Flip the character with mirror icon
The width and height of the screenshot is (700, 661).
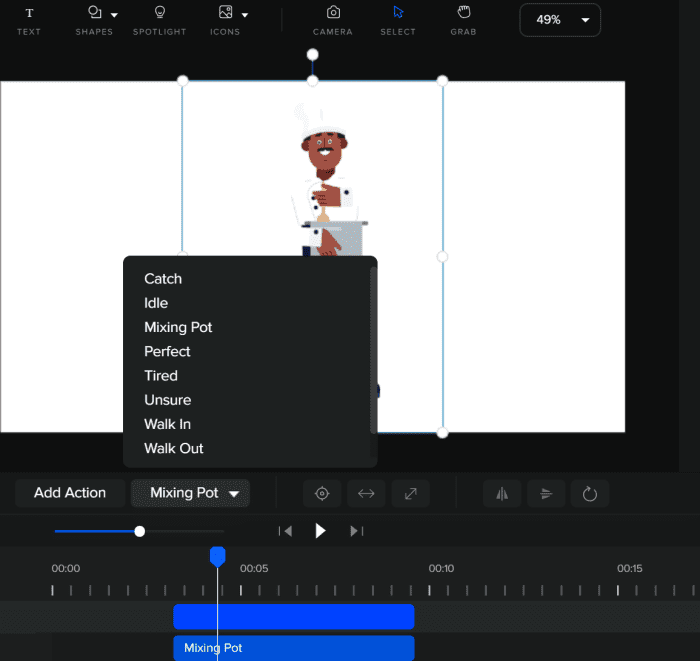pyautogui.click(x=502, y=493)
